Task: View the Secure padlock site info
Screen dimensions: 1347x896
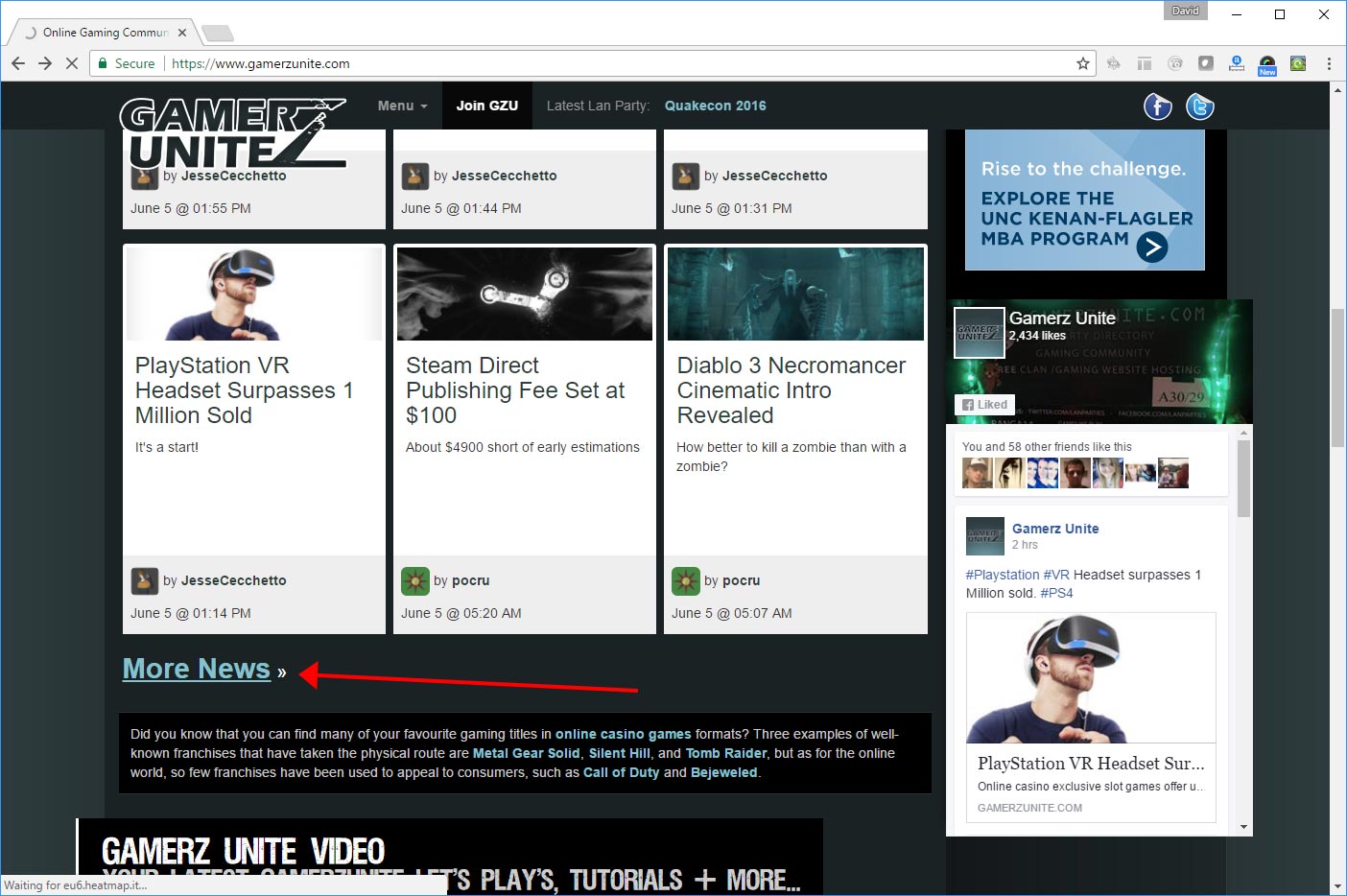Action: tap(127, 63)
